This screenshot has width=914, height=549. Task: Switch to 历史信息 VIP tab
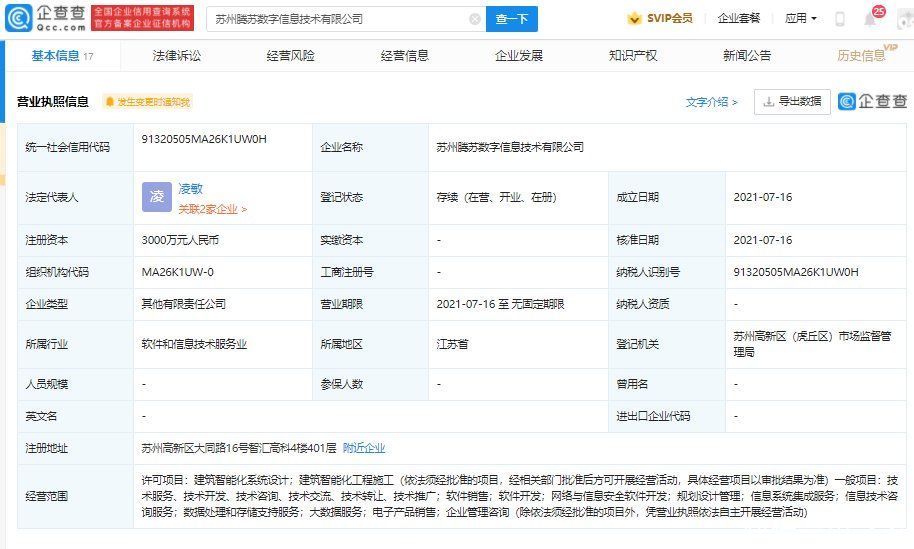tap(866, 55)
